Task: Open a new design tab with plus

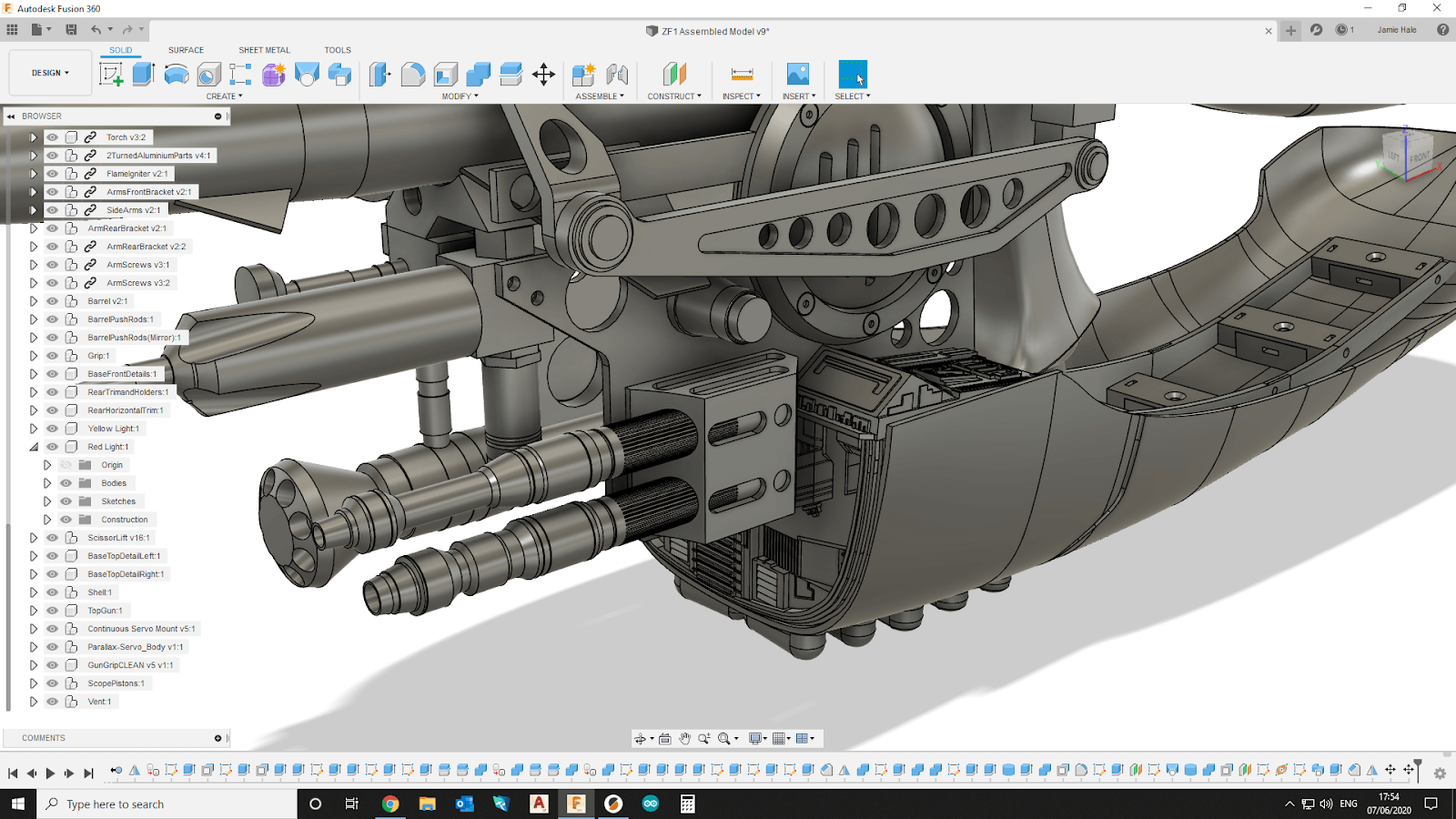Action: pyautogui.click(x=1290, y=30)
